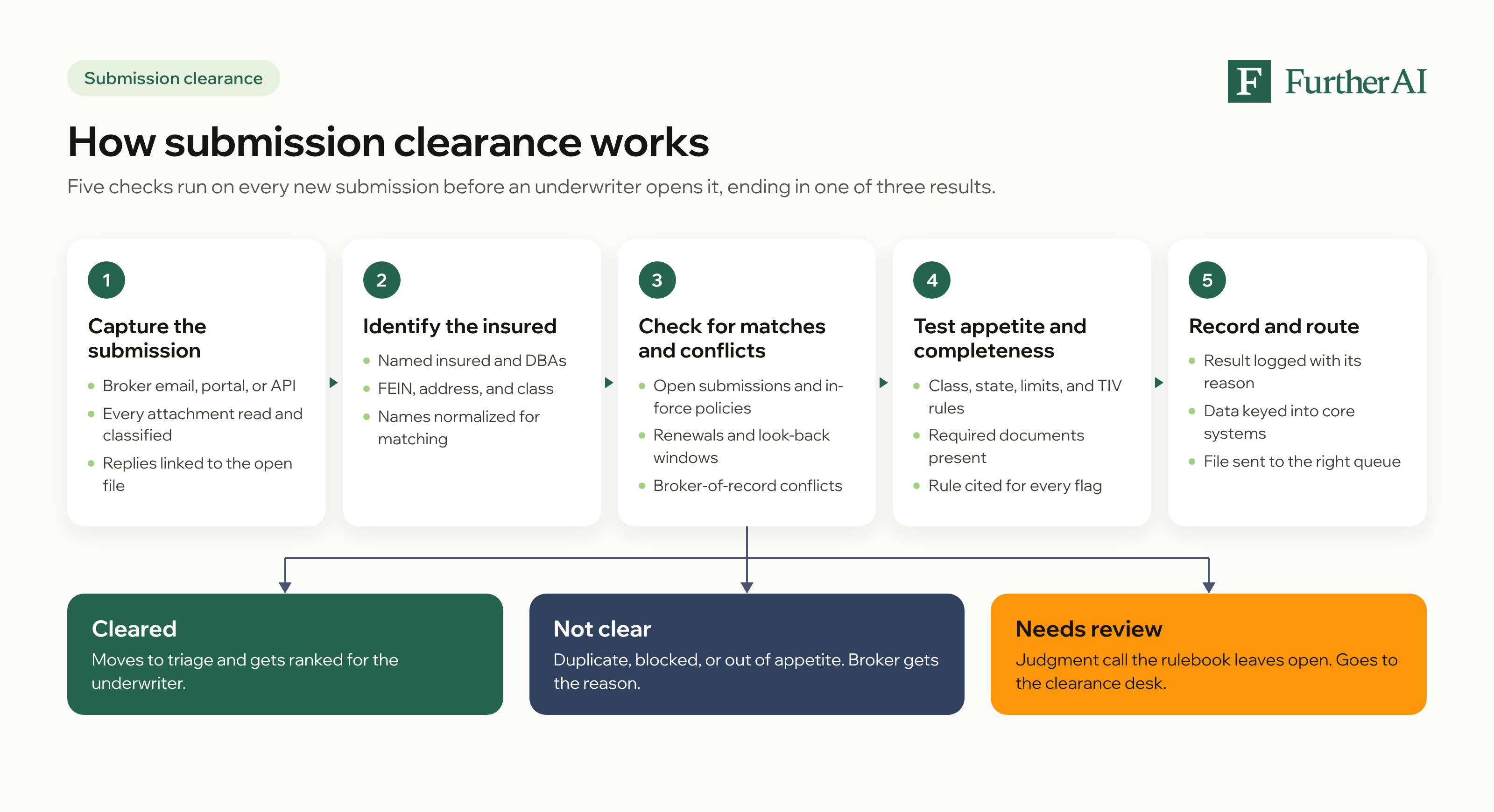Click Judgment call the rulebook leaves open text

[x=1206, y=671]
